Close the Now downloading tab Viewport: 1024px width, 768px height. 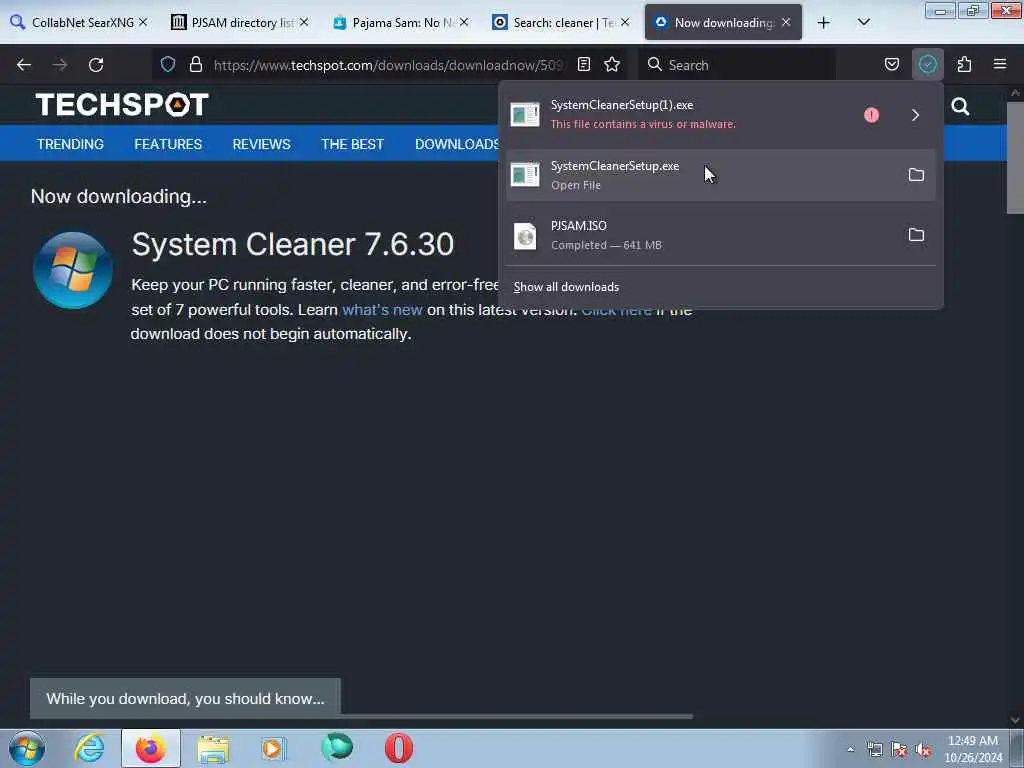point(786,22)
